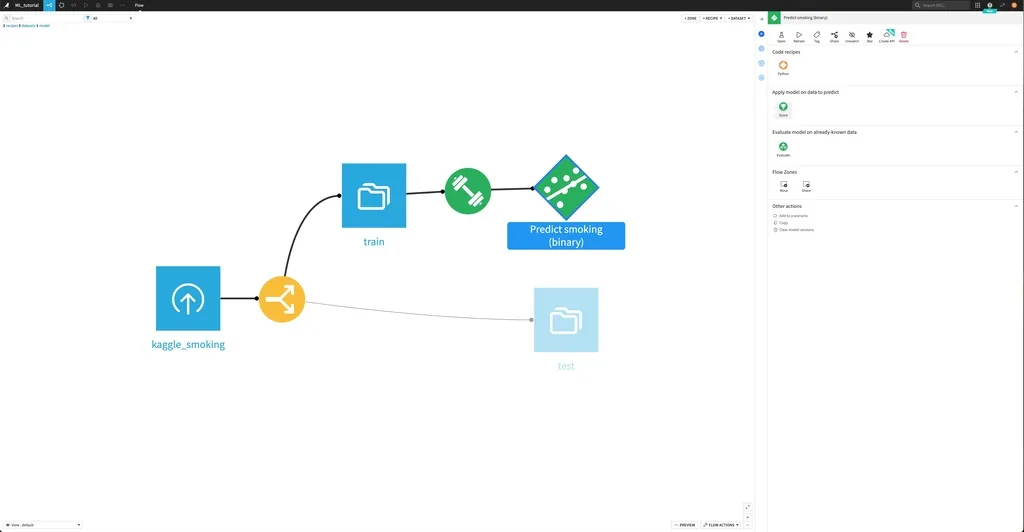Open the FLOW ACTIONS menu
1024x532 pixels.
(x=721, y=525)
